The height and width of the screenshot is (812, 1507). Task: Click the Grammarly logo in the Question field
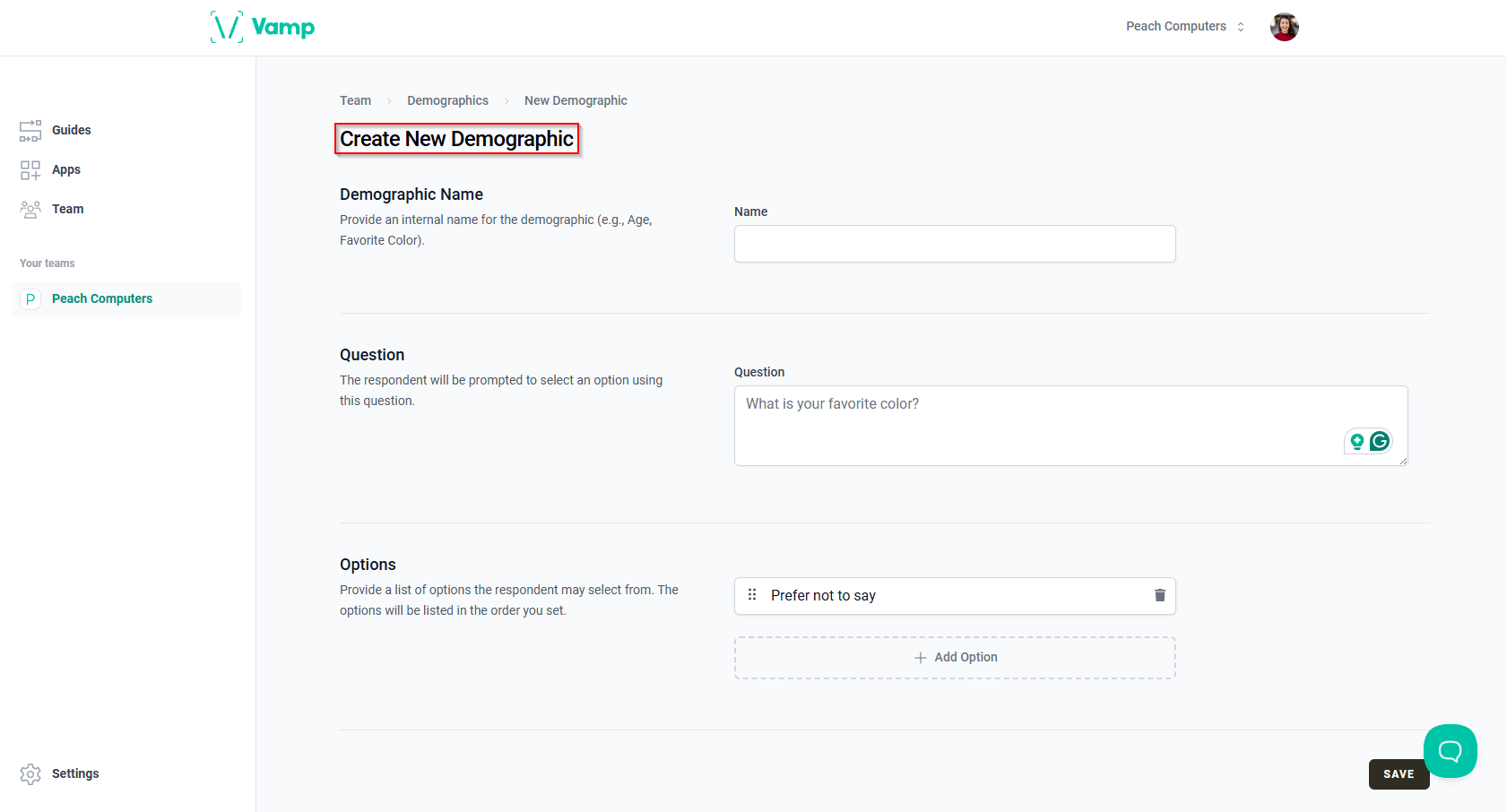1379,441
